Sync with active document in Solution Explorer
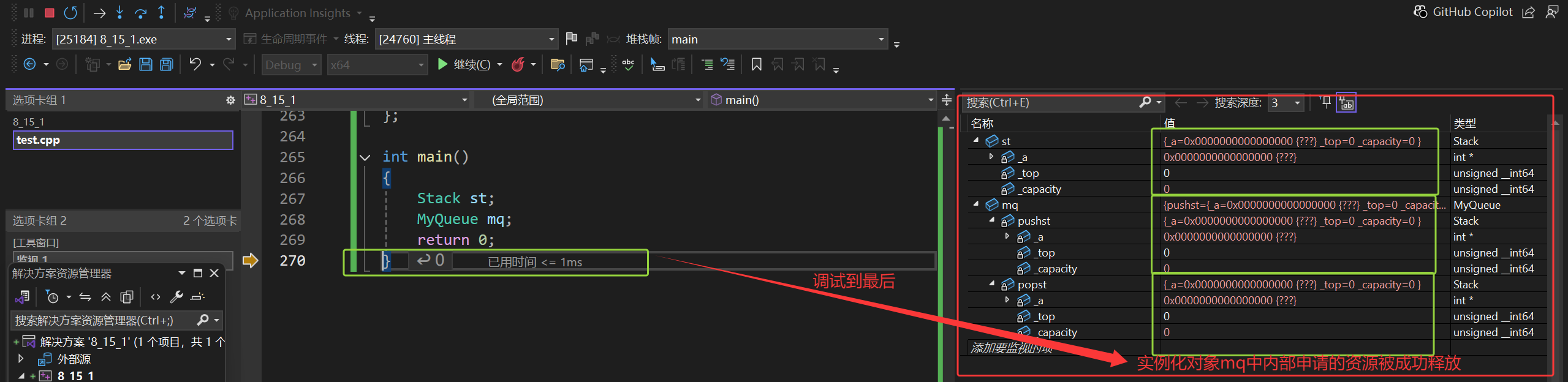The height and width of the screenshot is (382, 1568). (85, 297)
